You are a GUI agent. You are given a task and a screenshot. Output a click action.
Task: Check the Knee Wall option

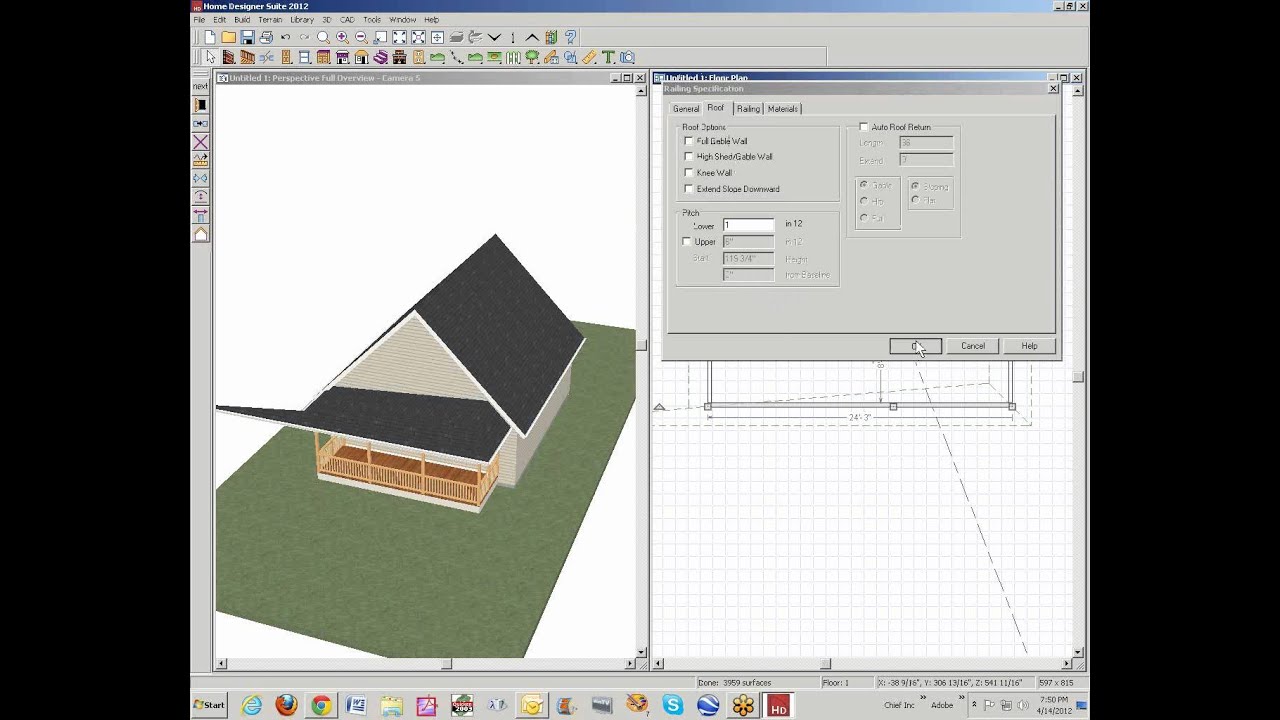pyautogui.click(x=688, y=172)
